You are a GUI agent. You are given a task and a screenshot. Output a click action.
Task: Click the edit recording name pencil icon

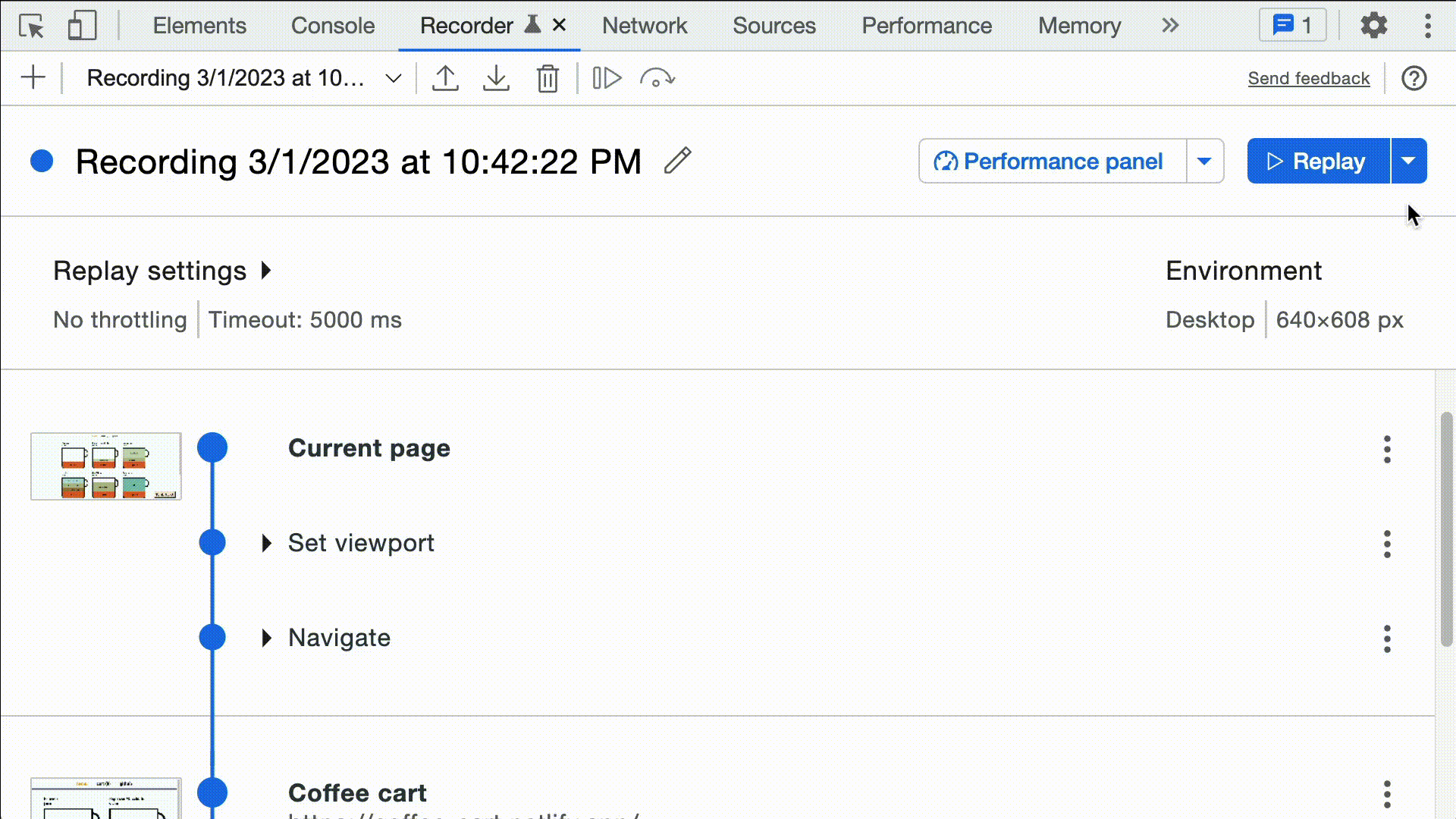[677, 160]
